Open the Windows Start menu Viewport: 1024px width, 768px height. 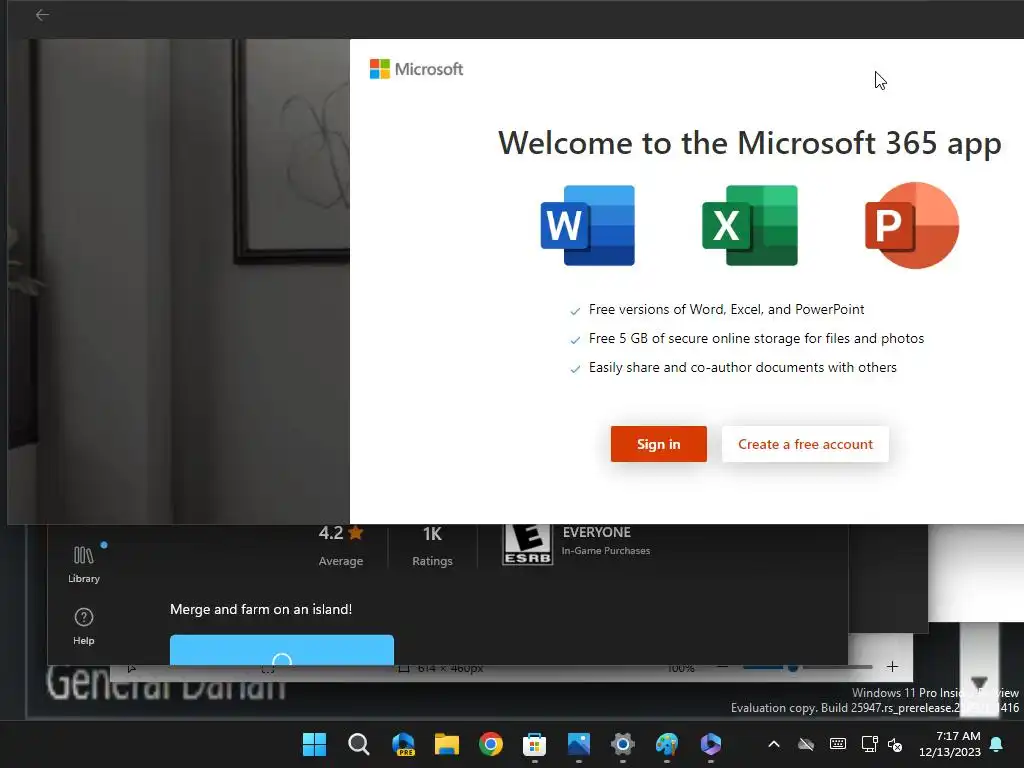314,744
